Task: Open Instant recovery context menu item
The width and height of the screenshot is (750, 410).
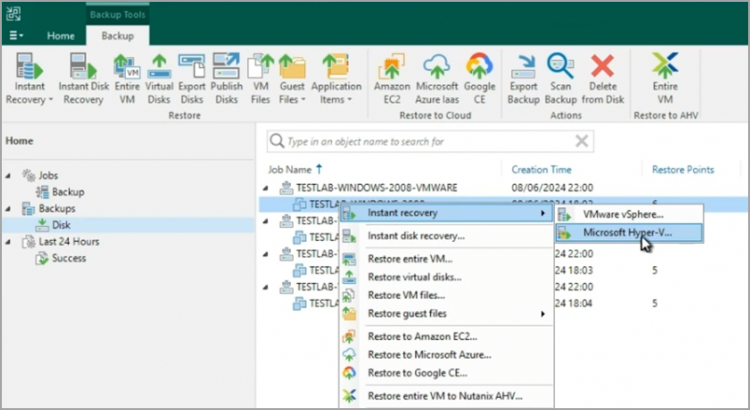Action: 446,213
